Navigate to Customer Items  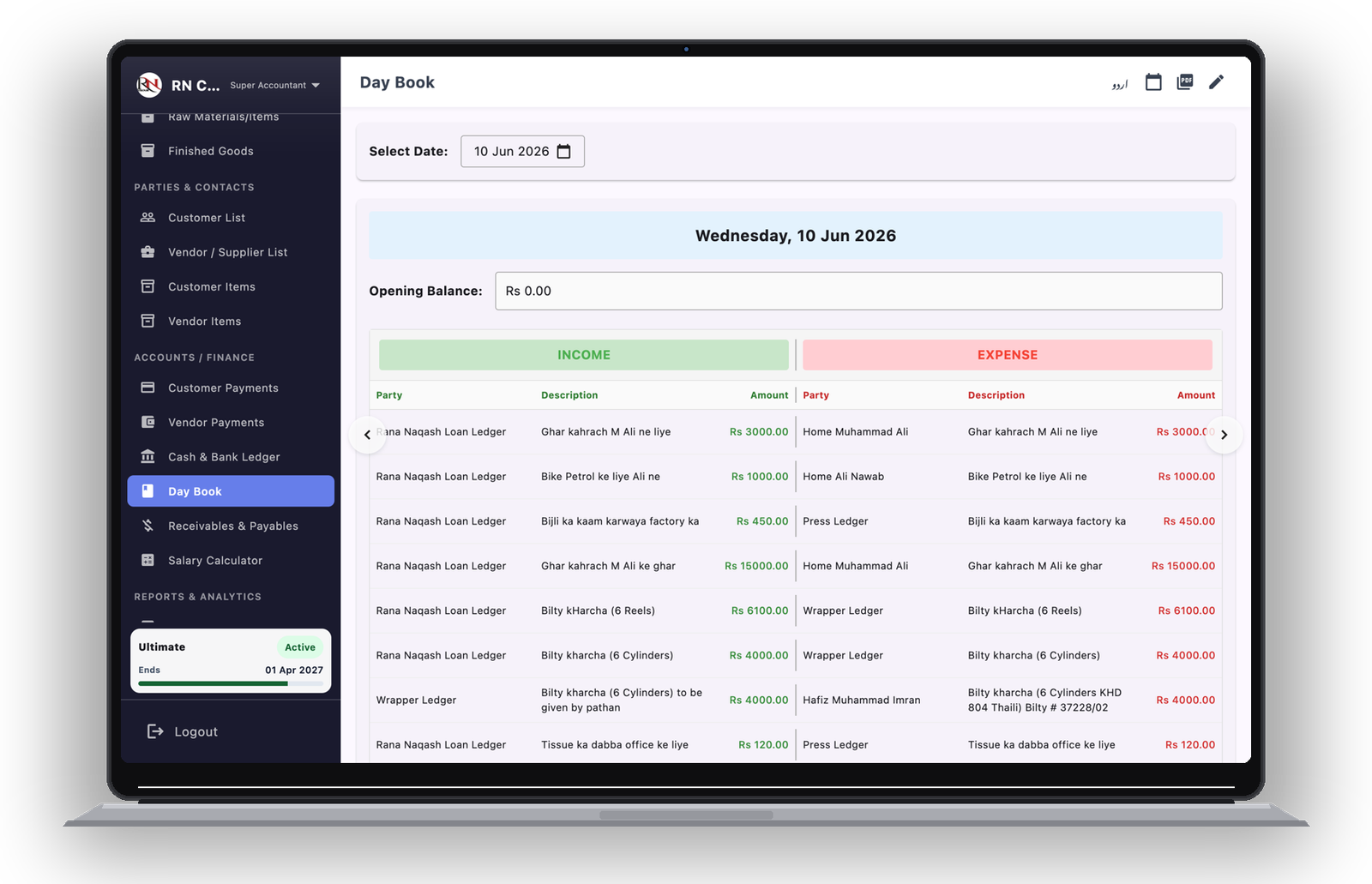pyautogui.click(x=231, y=286)
